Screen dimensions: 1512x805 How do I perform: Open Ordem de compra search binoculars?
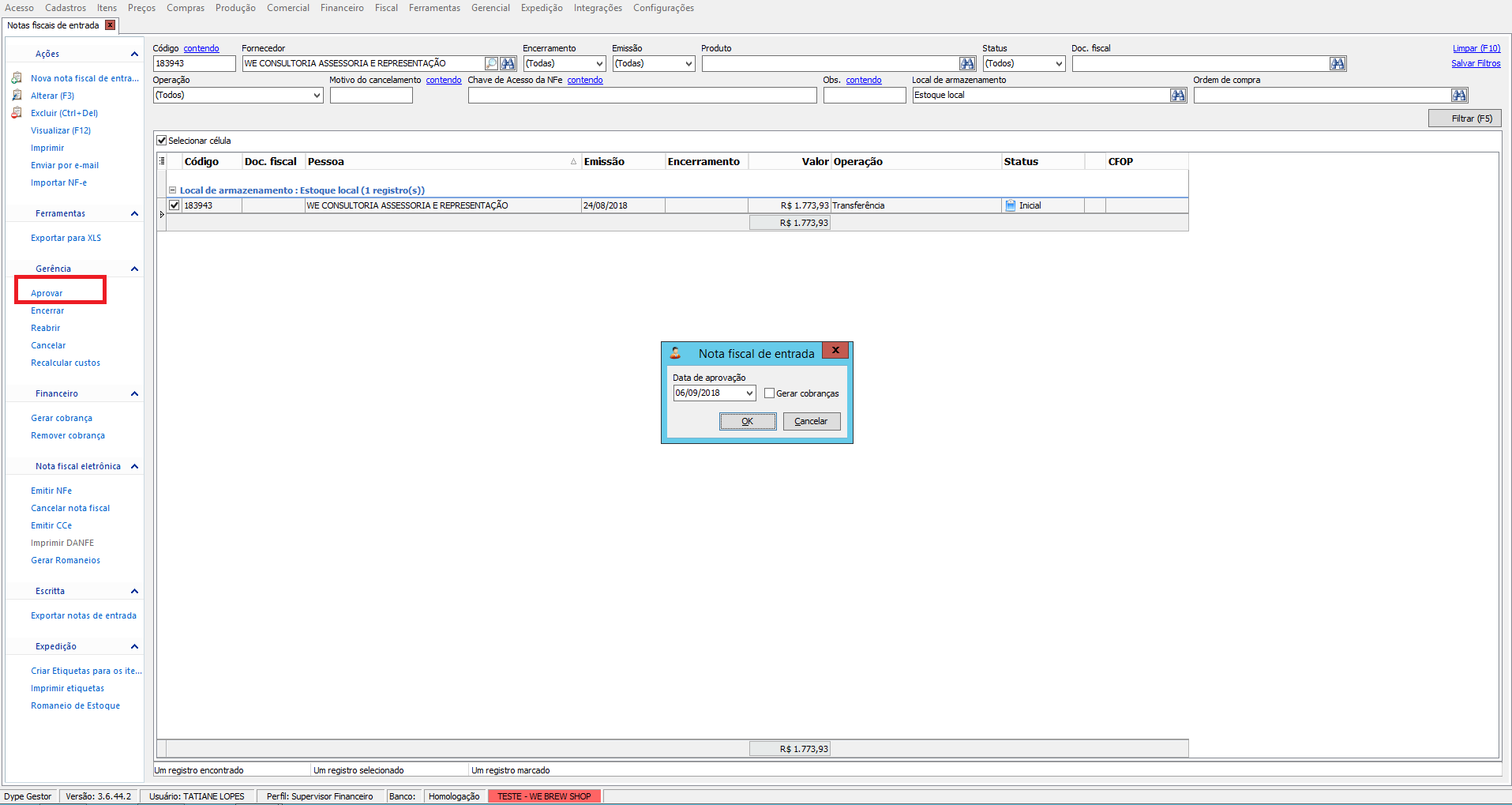point(1459,95)
